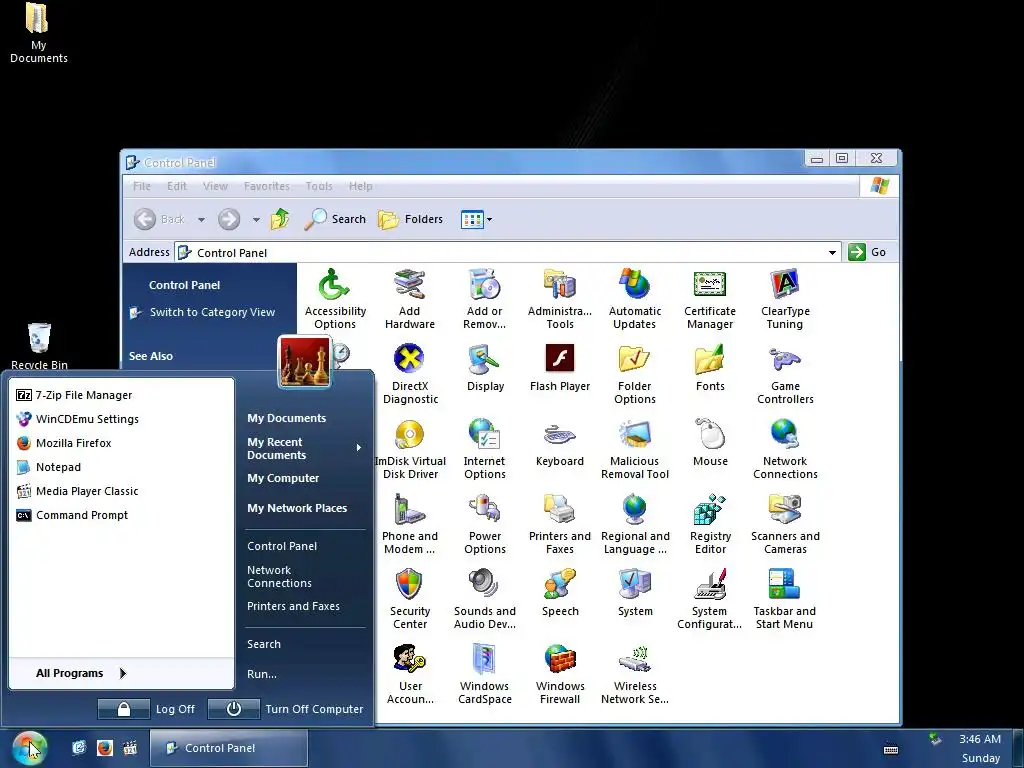Open the View menu
The height and width of the screenshot is (768, 1024).
(216, 186)
